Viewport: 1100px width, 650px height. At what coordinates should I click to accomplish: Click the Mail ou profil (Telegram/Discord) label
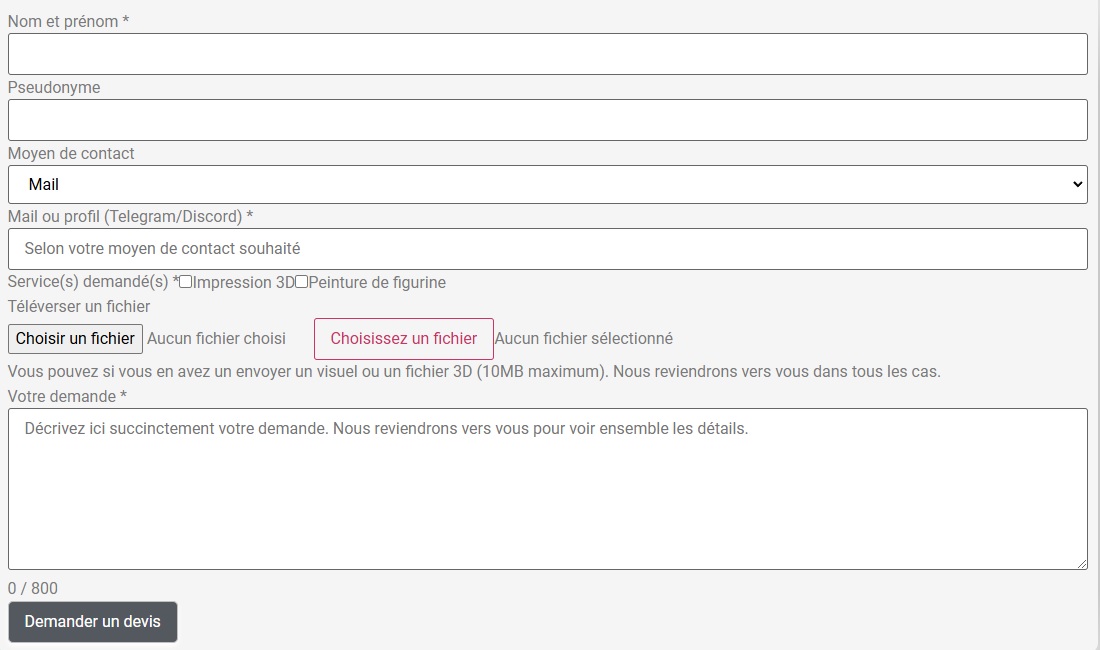(x=130, y=217)
